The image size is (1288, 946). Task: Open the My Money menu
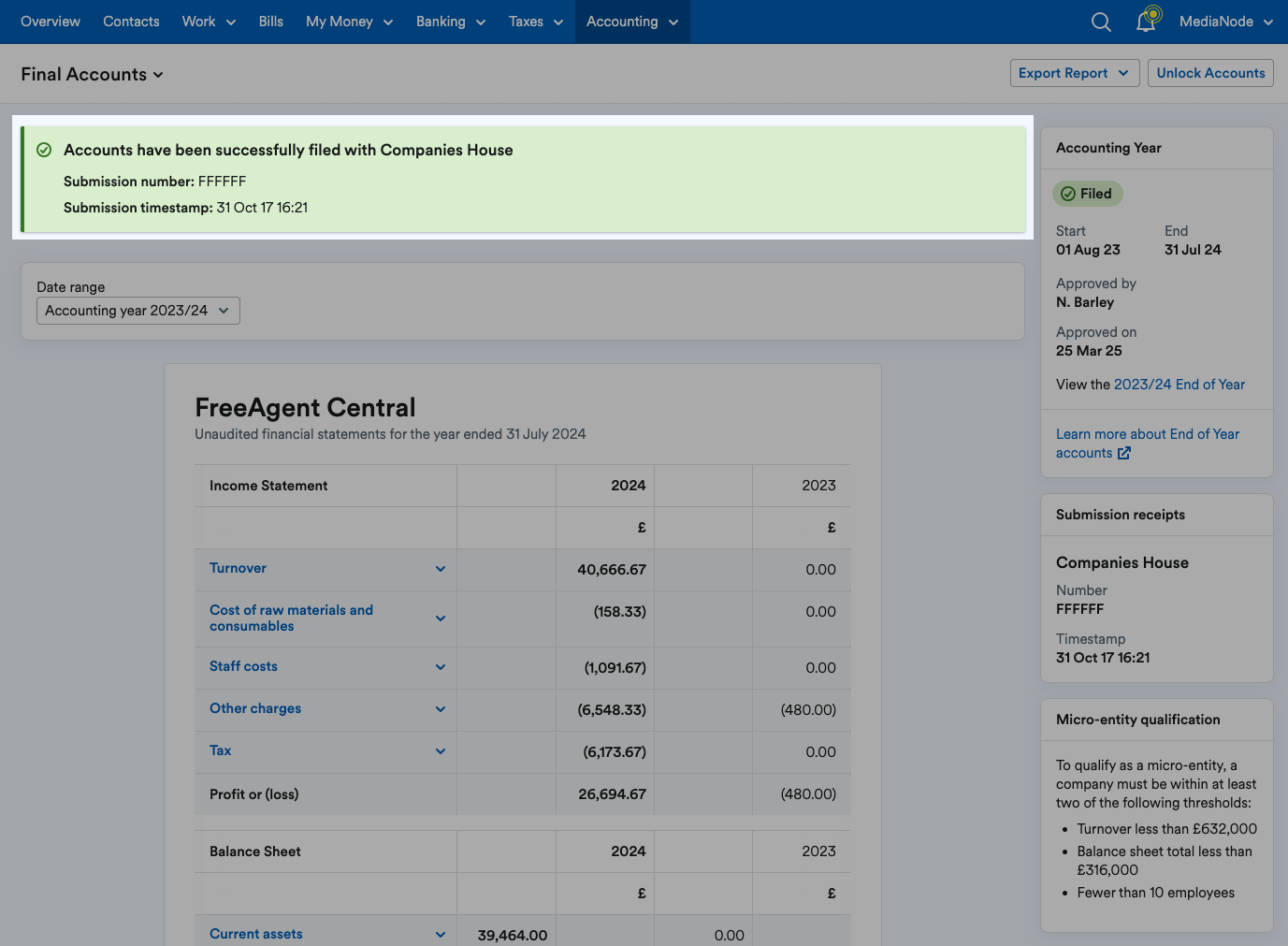(x=349, y=22)
